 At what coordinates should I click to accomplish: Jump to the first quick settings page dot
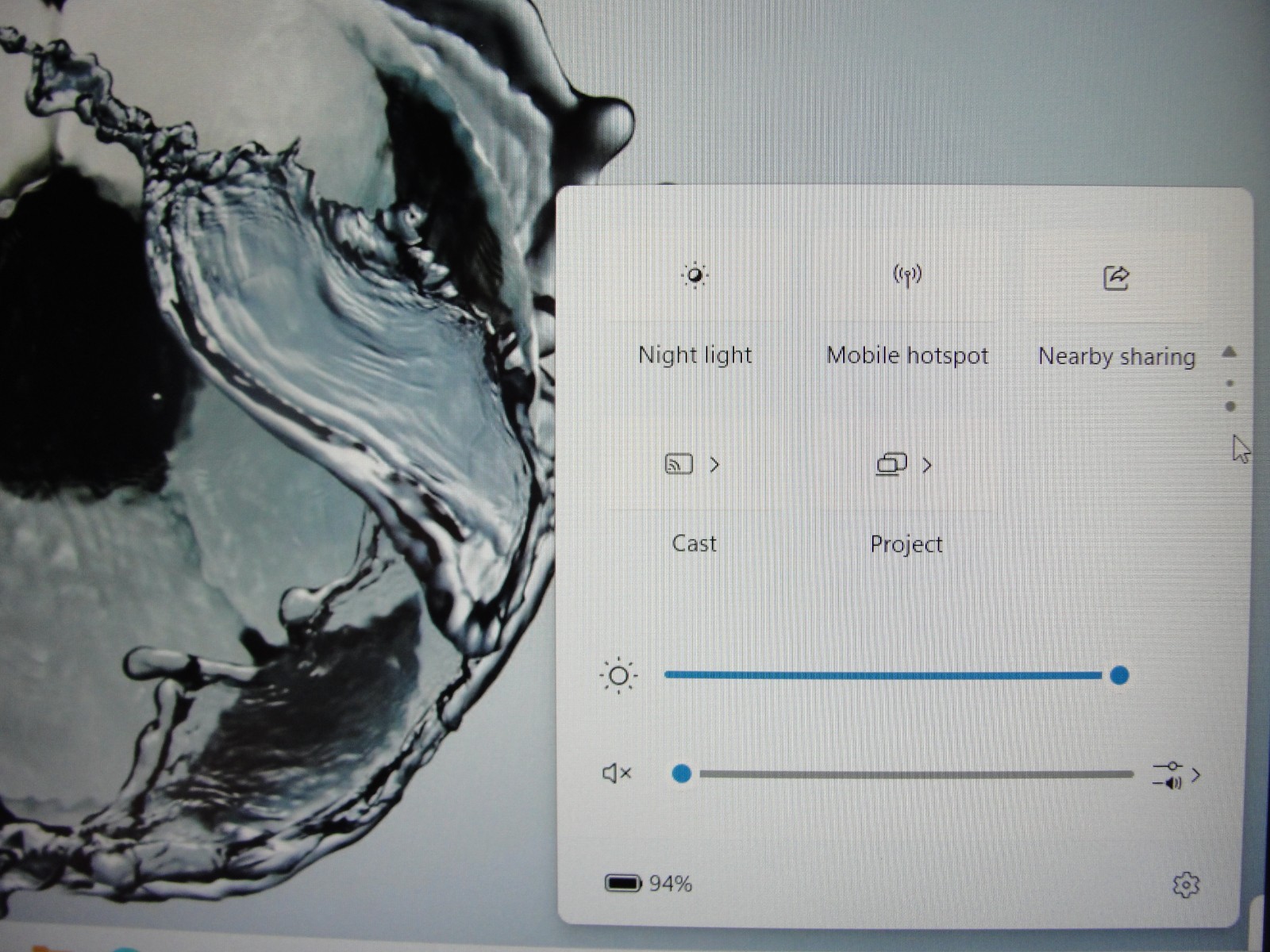[1230, 383]
